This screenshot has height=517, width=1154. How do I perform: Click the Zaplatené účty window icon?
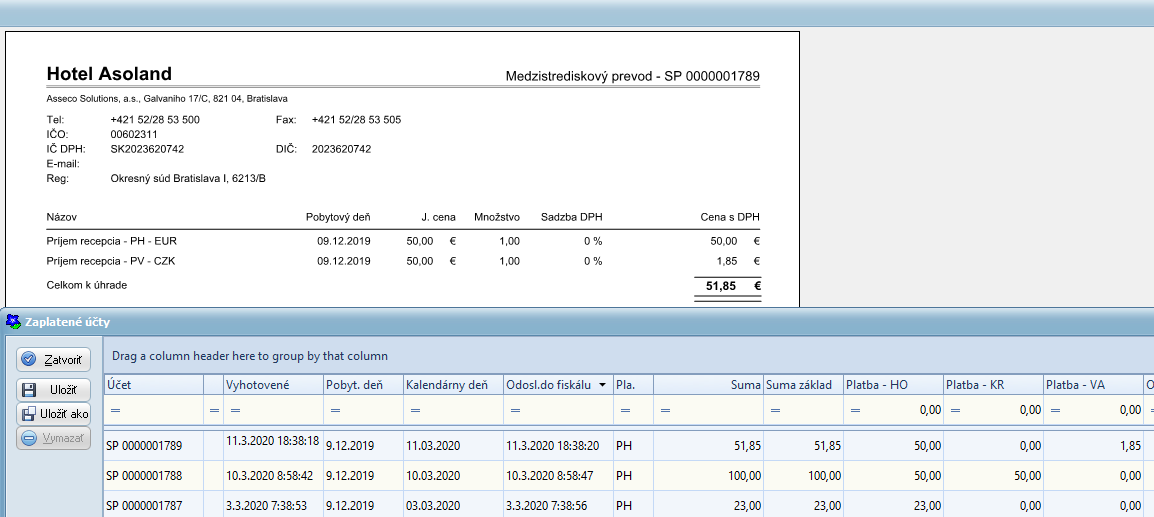[x=13, y=322]
